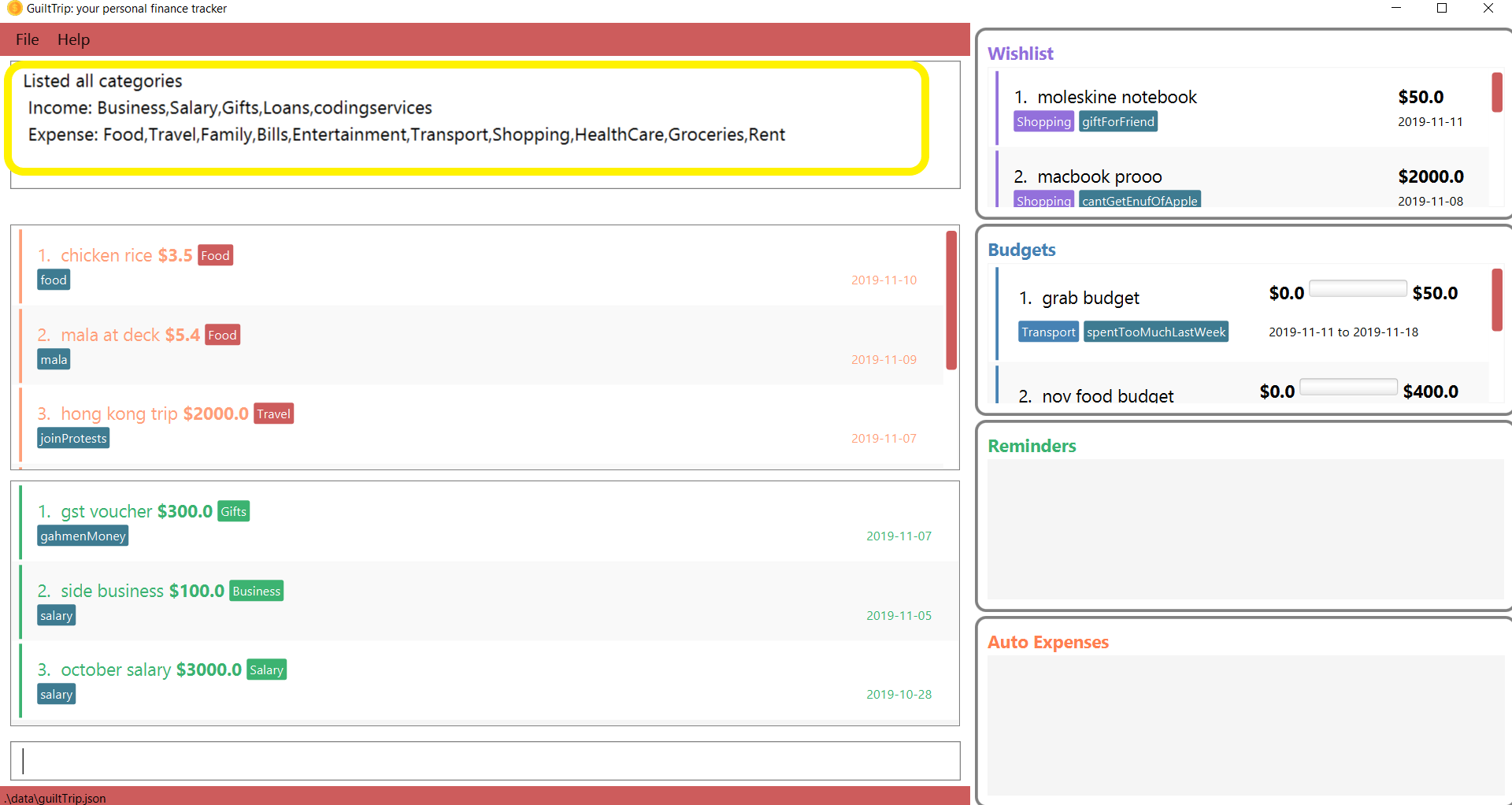Select the moleskine notebook wishlist item
This screenshot has width=1512, height=805.
coord(1243,108)
